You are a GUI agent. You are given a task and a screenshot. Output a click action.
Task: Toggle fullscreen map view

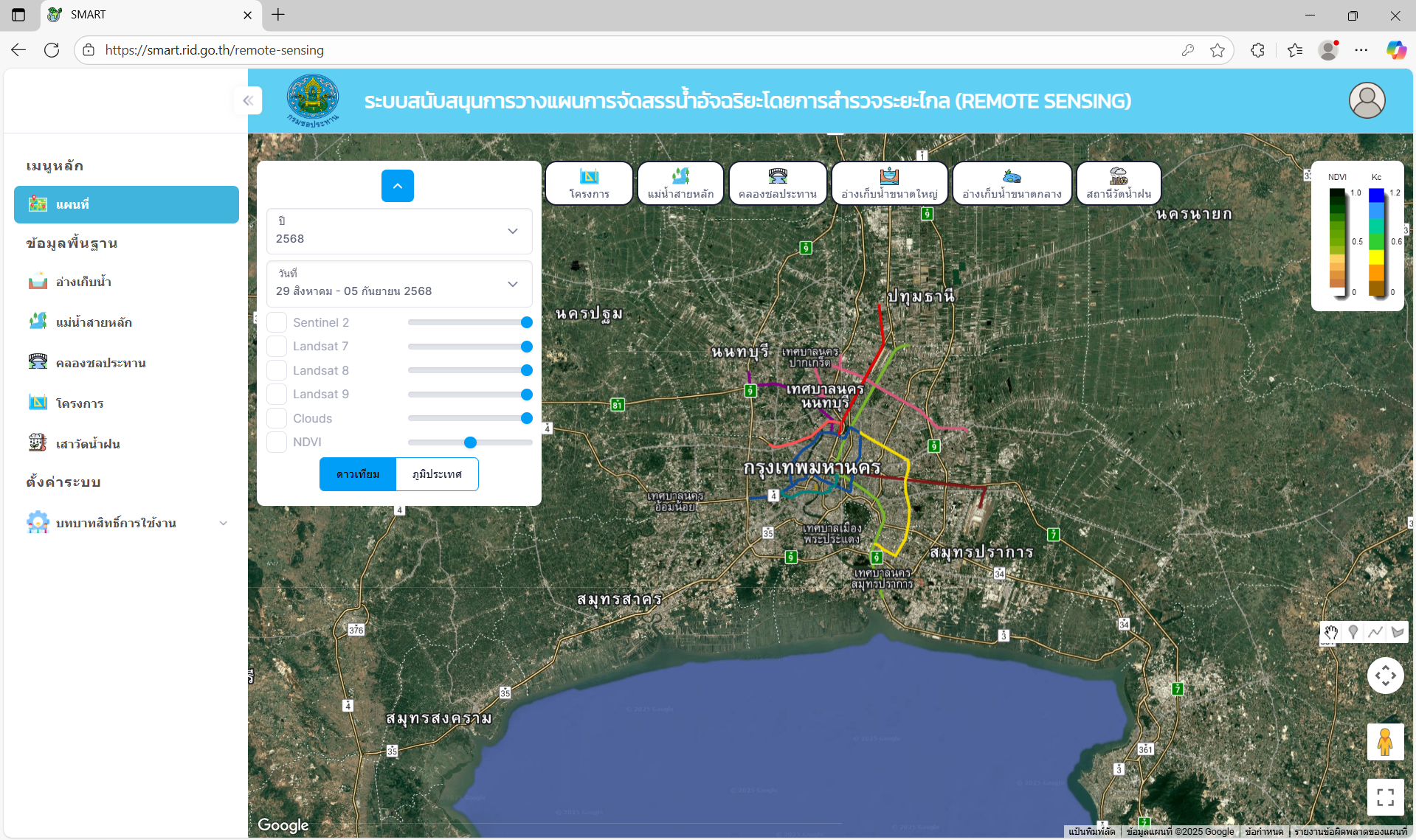1385,797
